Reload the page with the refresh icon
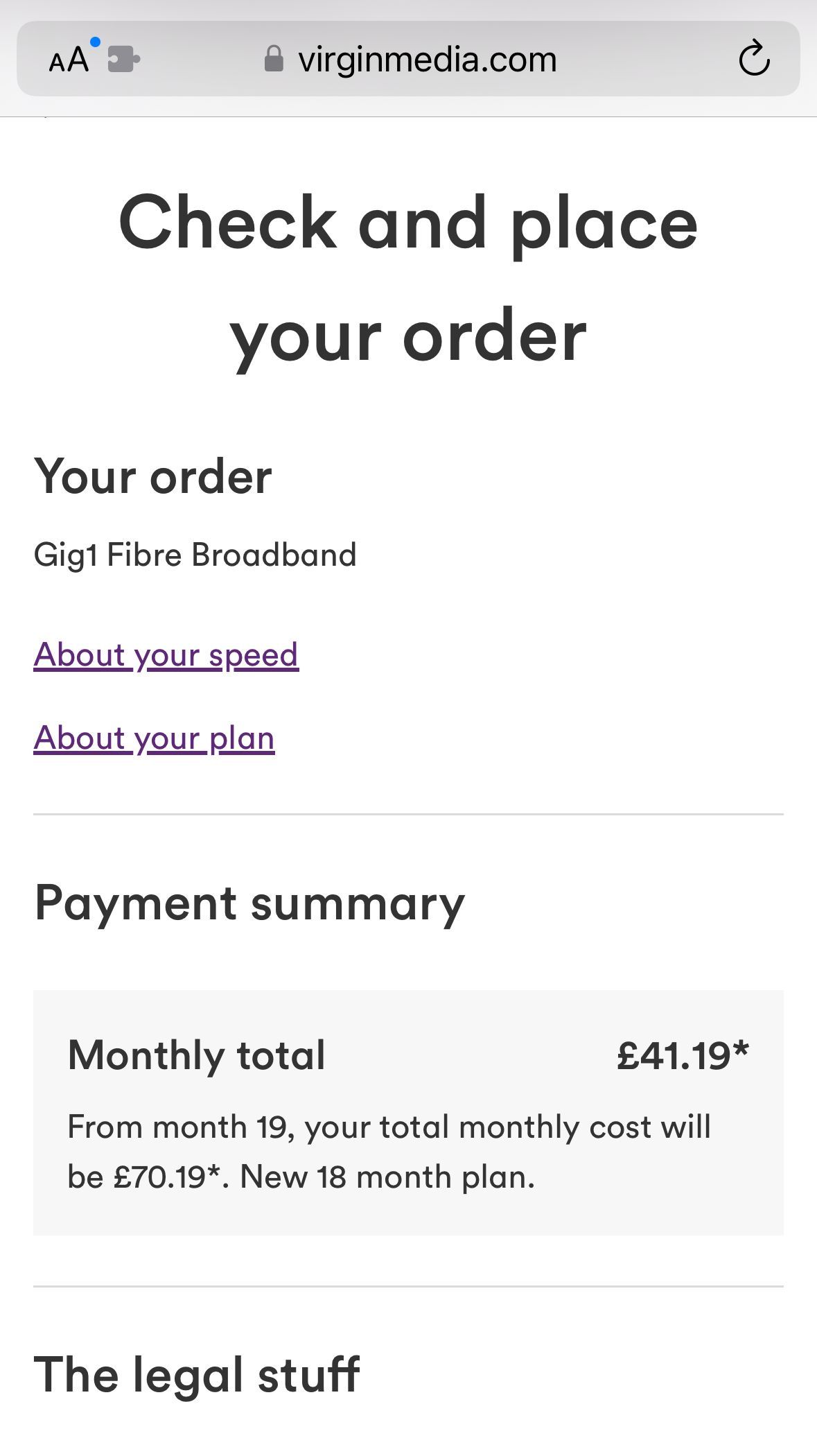The width and height of the screenshot is (817, 1456). click(x=754, y=58)
